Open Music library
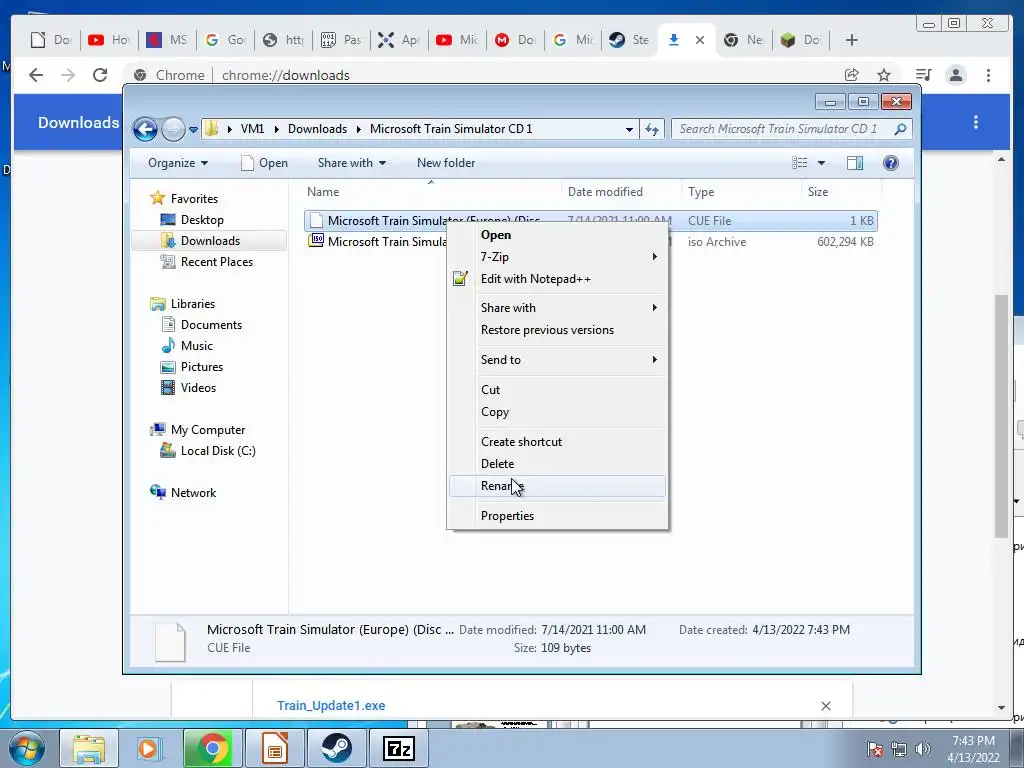 pyautogui.click(x=196, y=345)
